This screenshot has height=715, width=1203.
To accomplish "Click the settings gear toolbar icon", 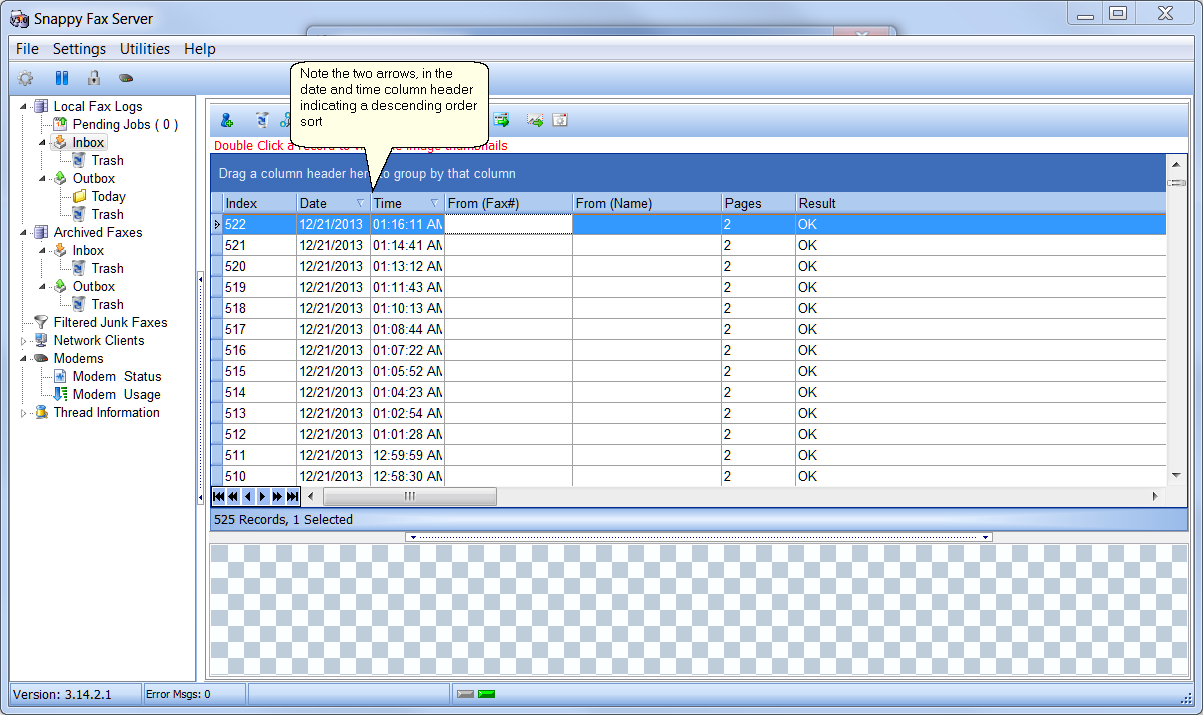I will point(26,78).
